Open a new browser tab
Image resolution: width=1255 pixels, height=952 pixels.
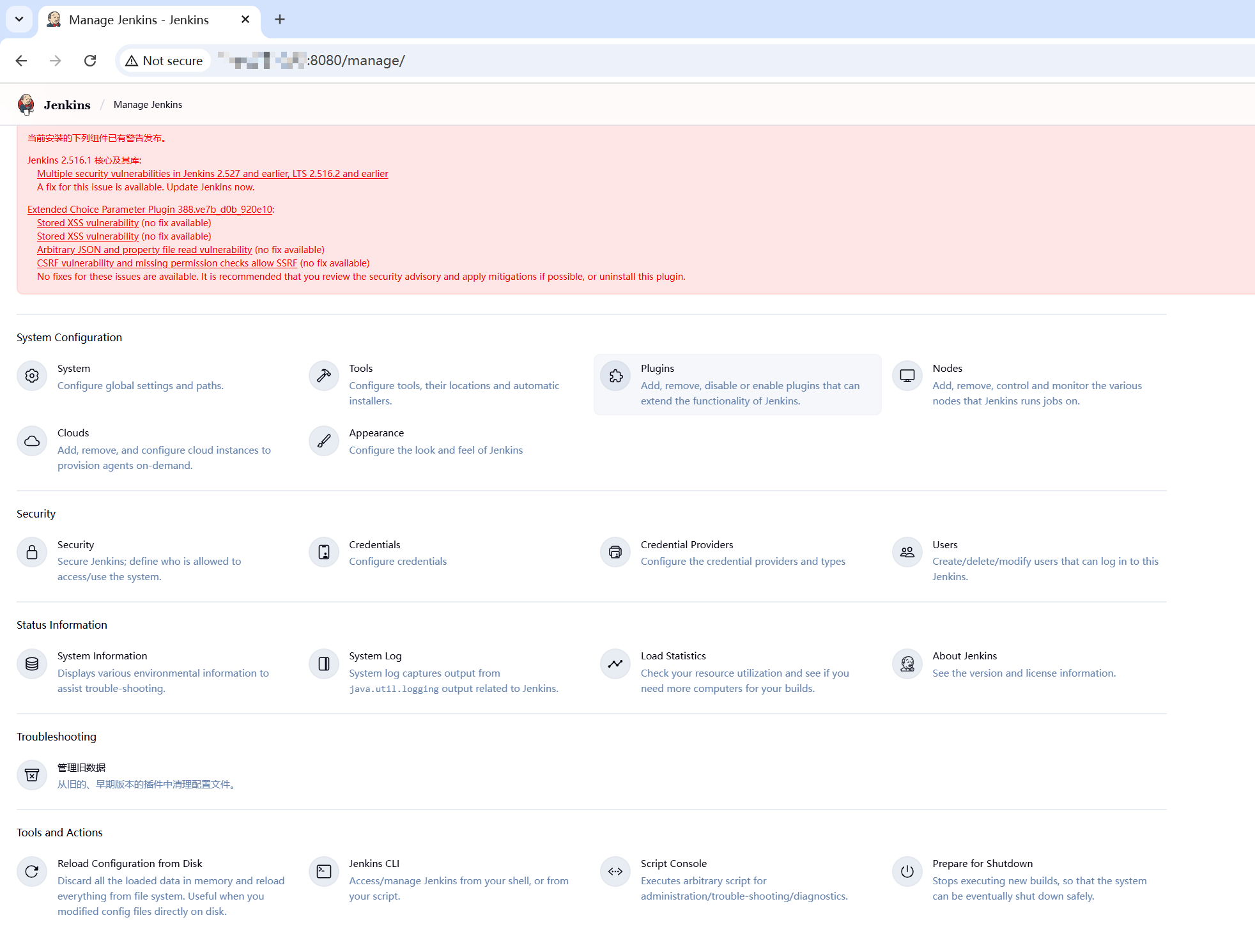tap(280, 20)
